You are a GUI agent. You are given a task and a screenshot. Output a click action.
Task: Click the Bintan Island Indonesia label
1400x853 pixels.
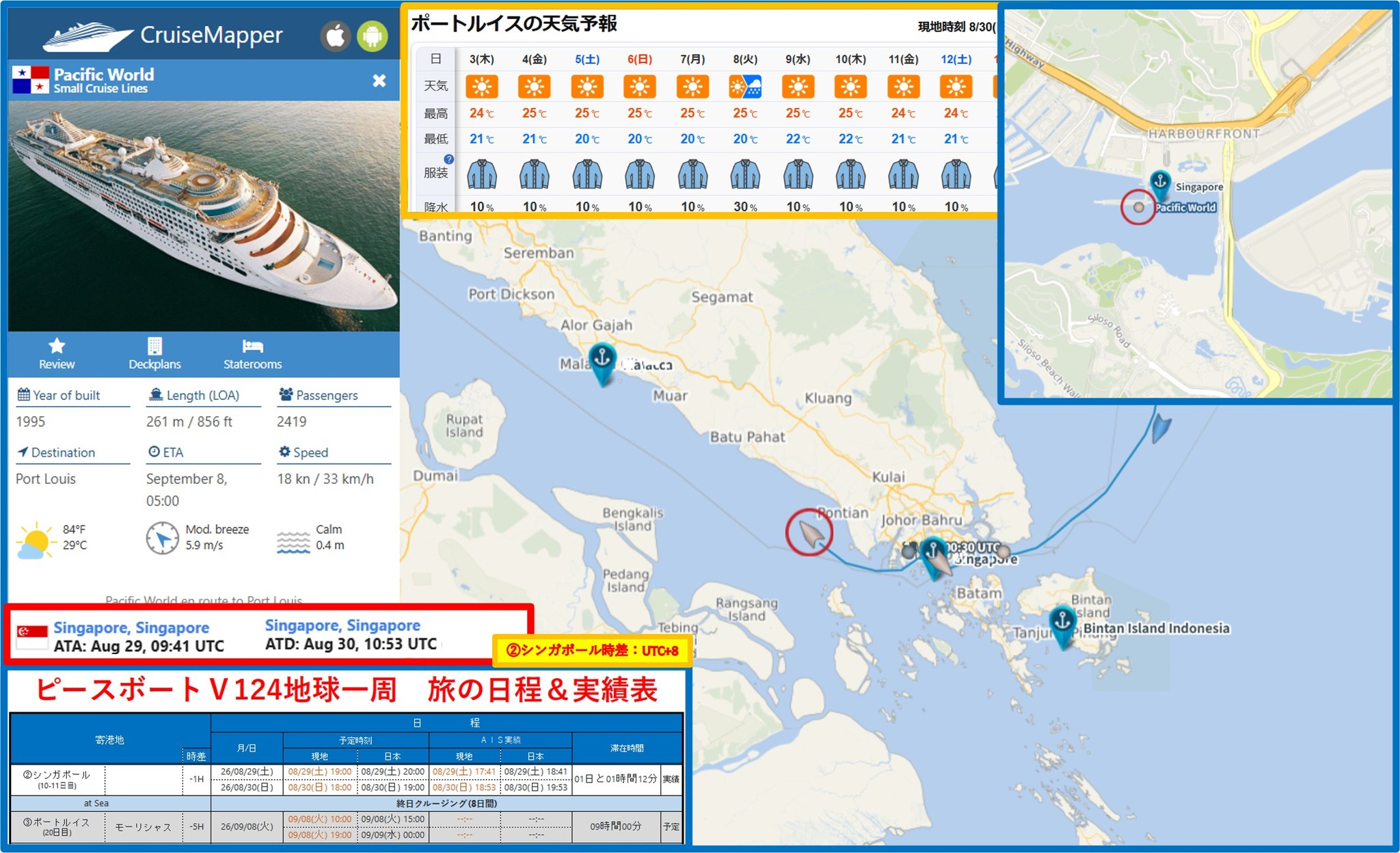coord(1156,628)
